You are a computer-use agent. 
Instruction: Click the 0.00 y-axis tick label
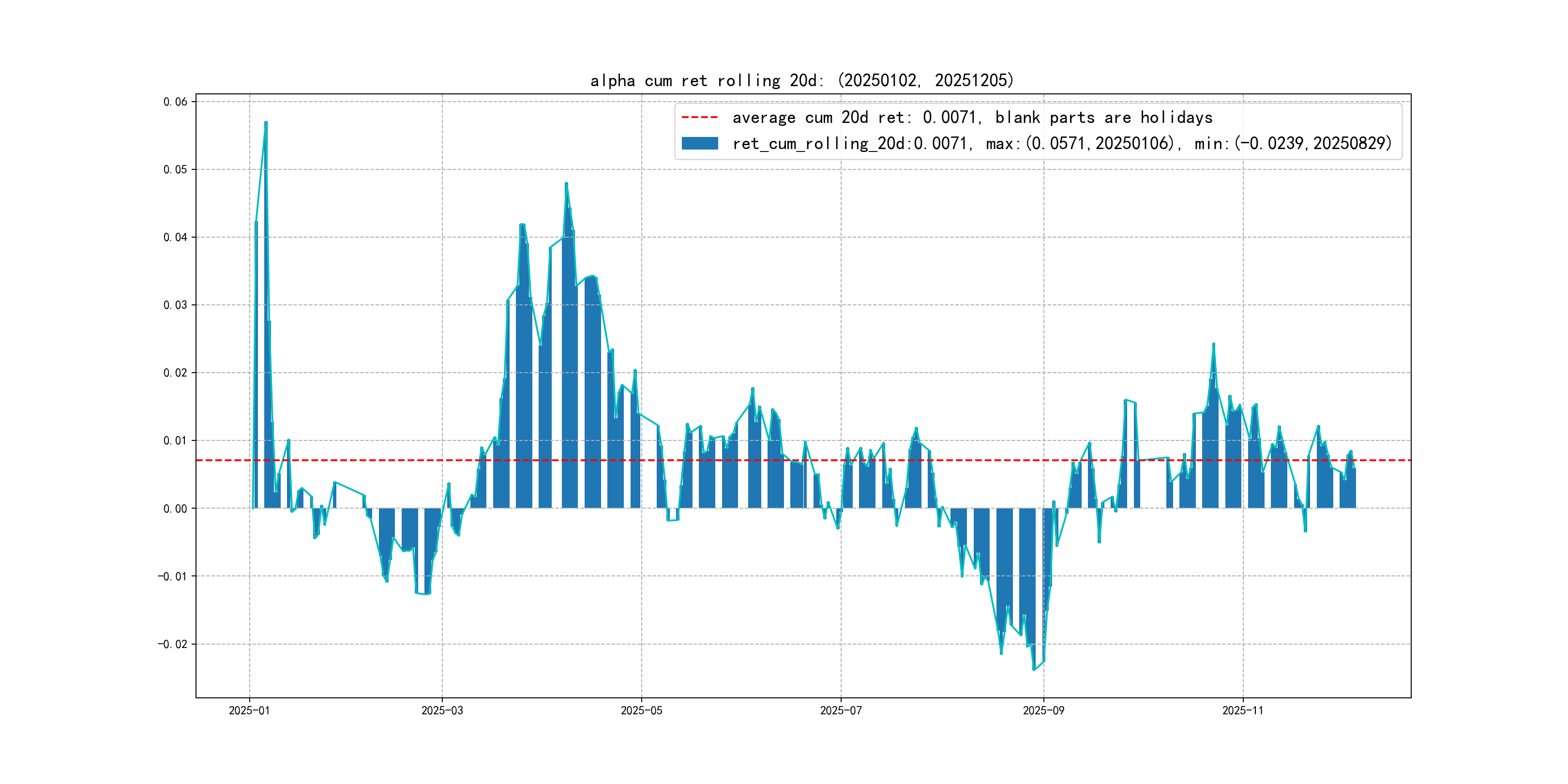175,509
